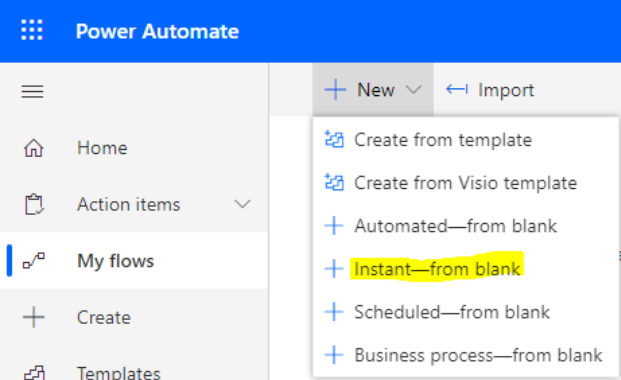The image size is (621, 380).
Task: Expand the Action items chevron
Action: (242, 204)
